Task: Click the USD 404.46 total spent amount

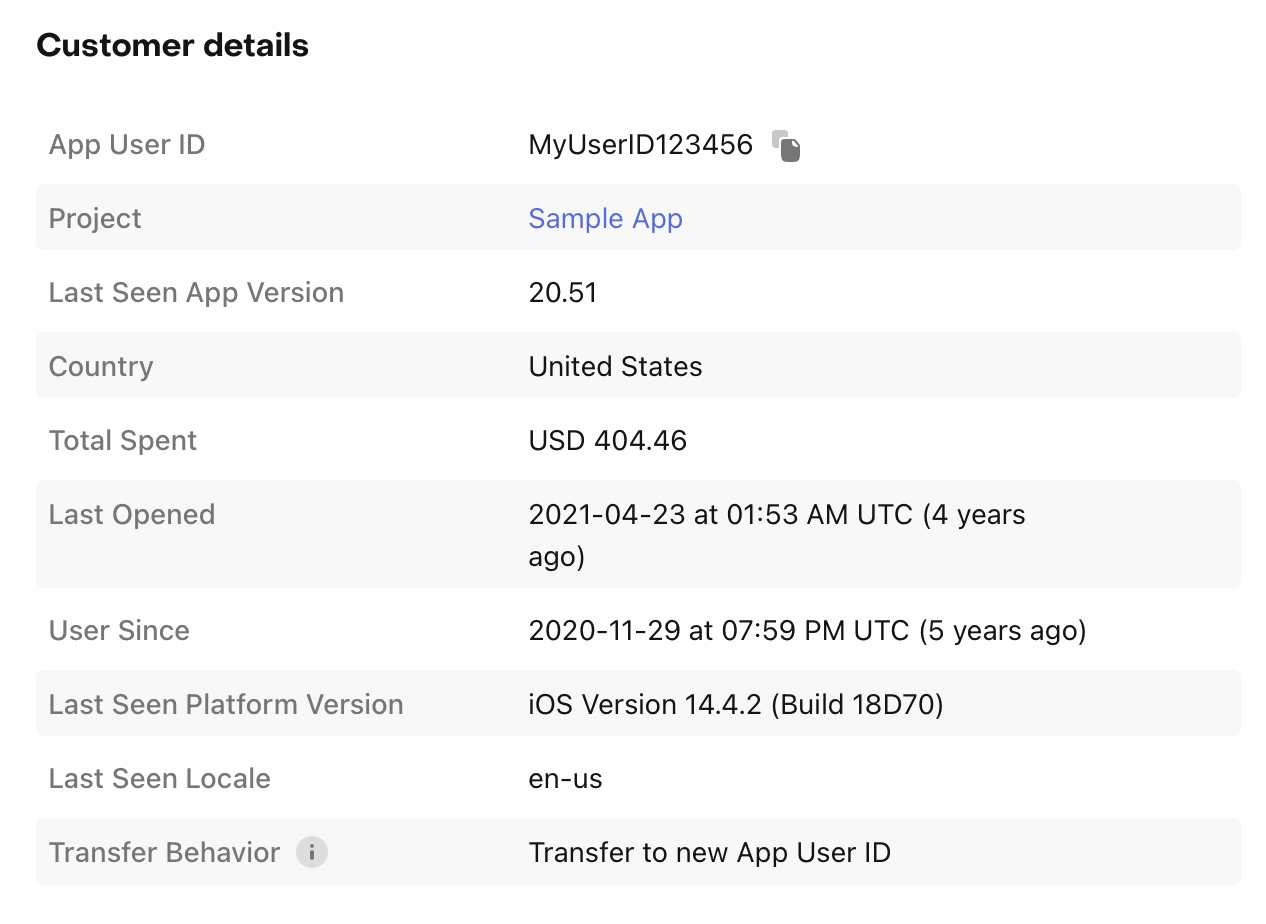Action: pos(607,441)
